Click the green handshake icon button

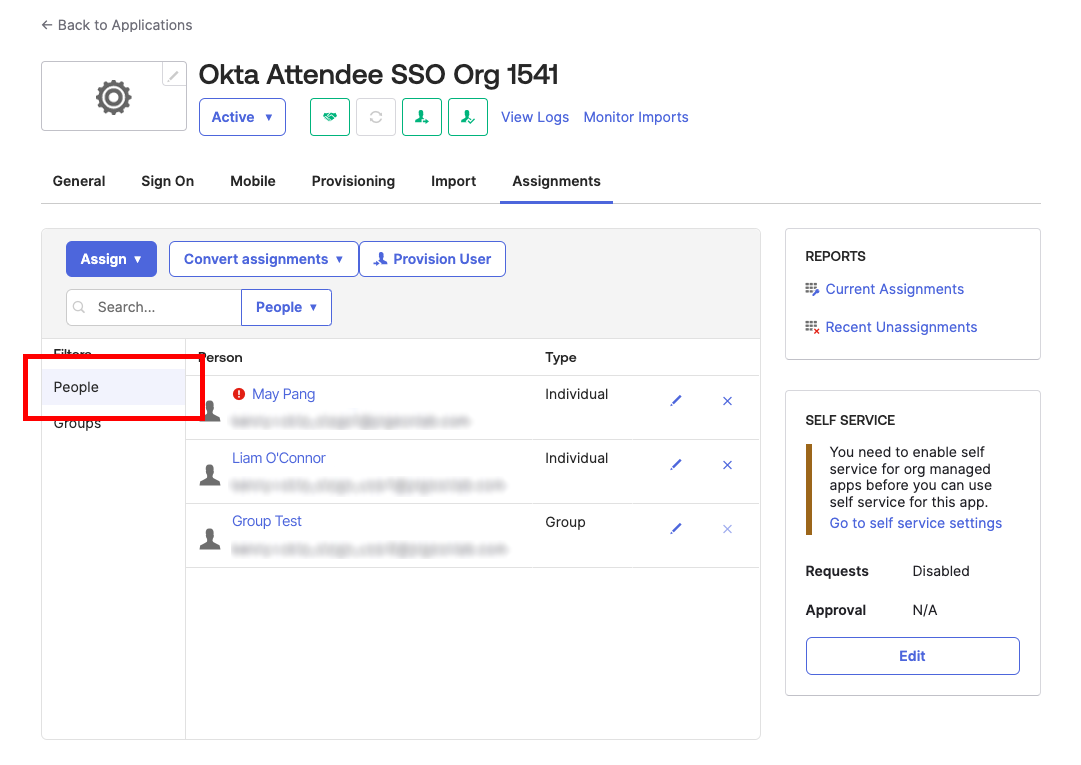(330, 117)
